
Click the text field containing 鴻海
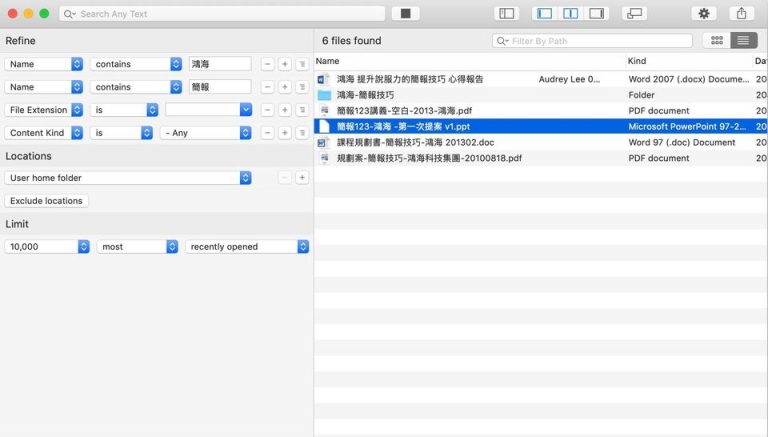click(220, 64)
